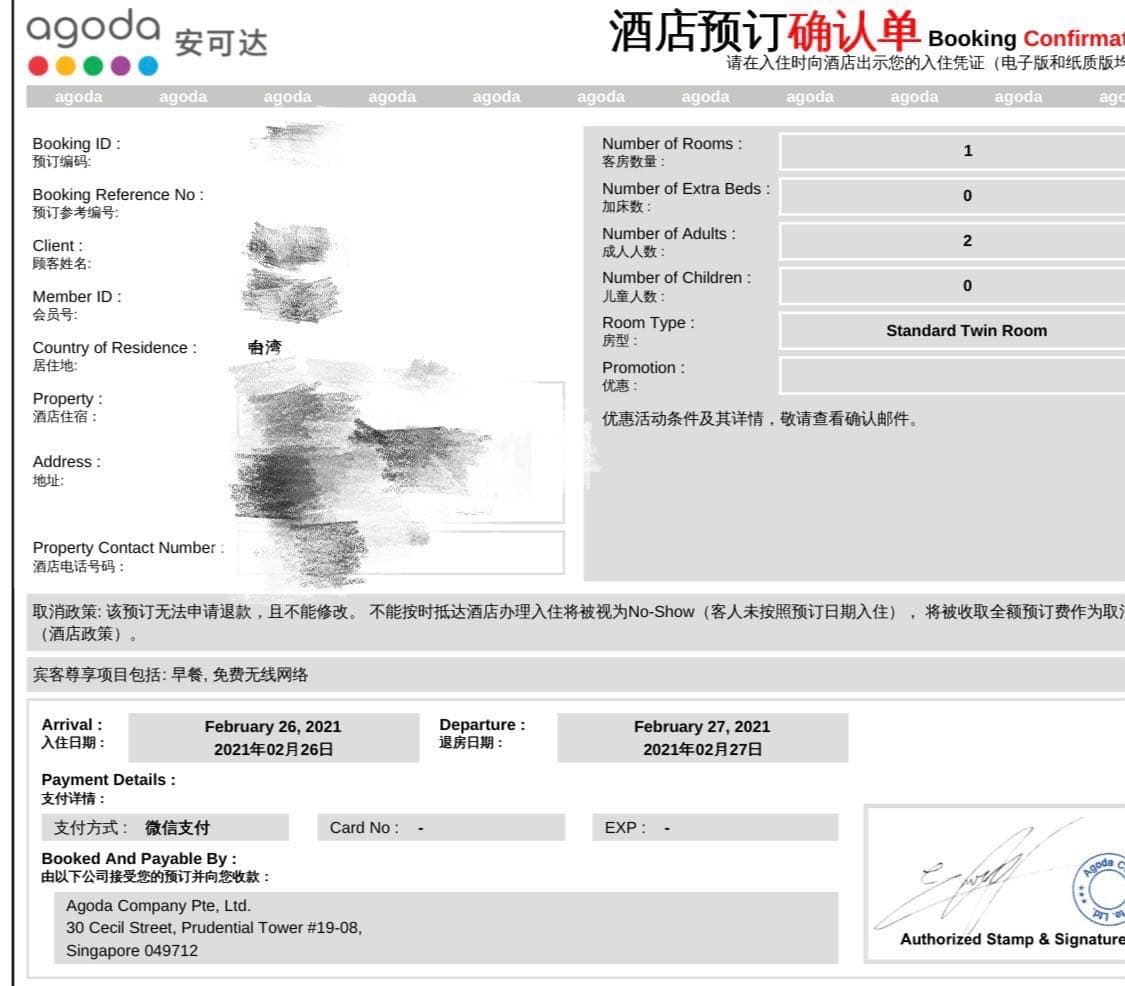Click the EXP field

715,827
